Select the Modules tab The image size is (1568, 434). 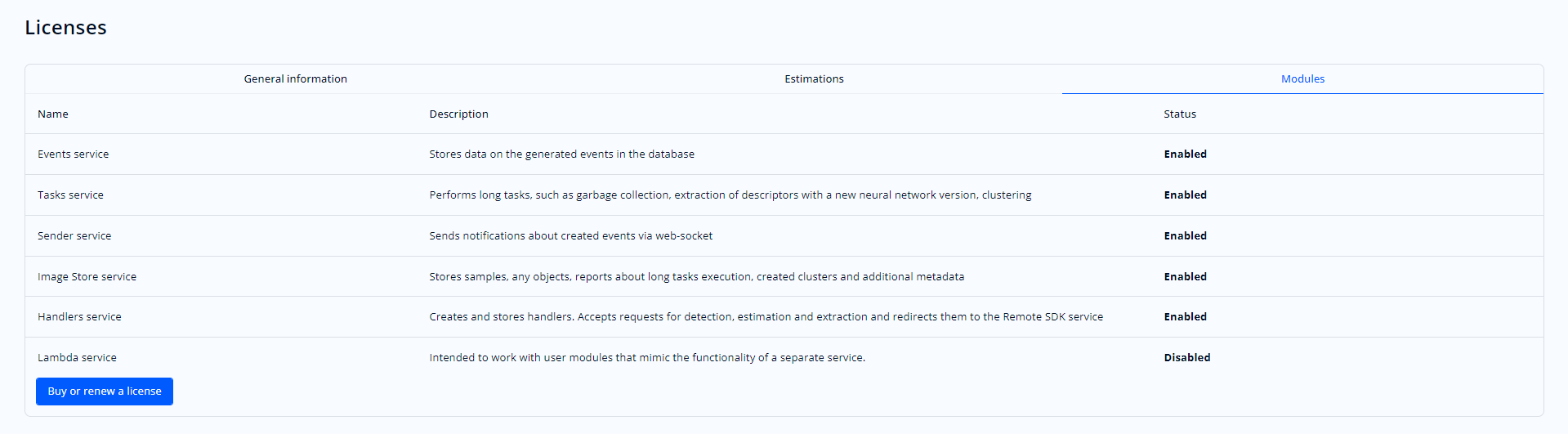[1302, 79]
